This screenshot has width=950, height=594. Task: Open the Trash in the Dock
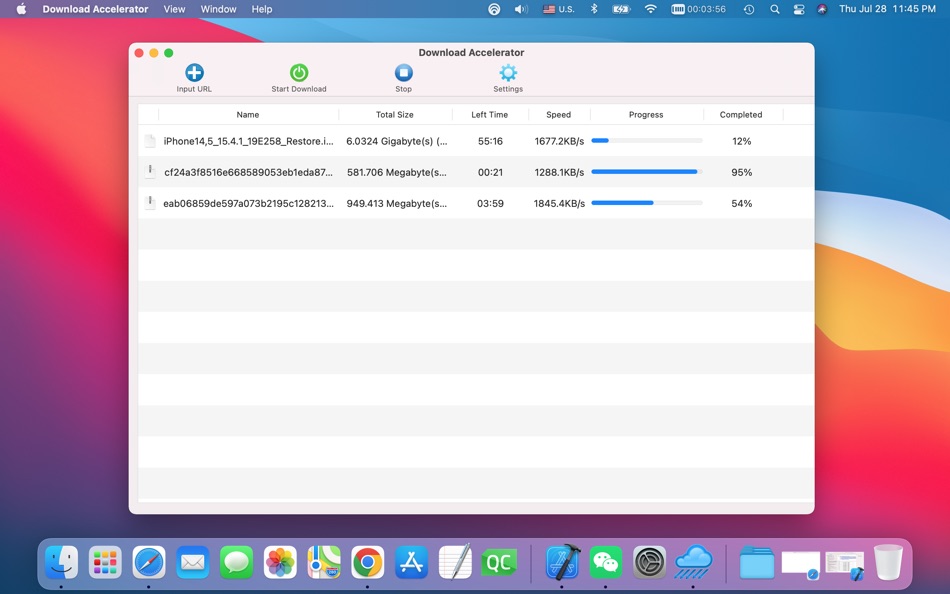pyautogui.click(x=888, y=562)
